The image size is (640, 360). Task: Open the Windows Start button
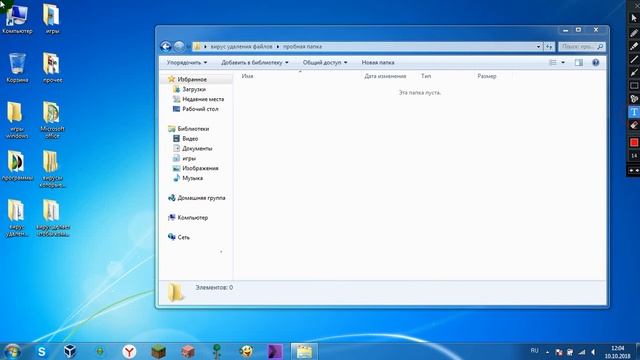pos(12,351)
